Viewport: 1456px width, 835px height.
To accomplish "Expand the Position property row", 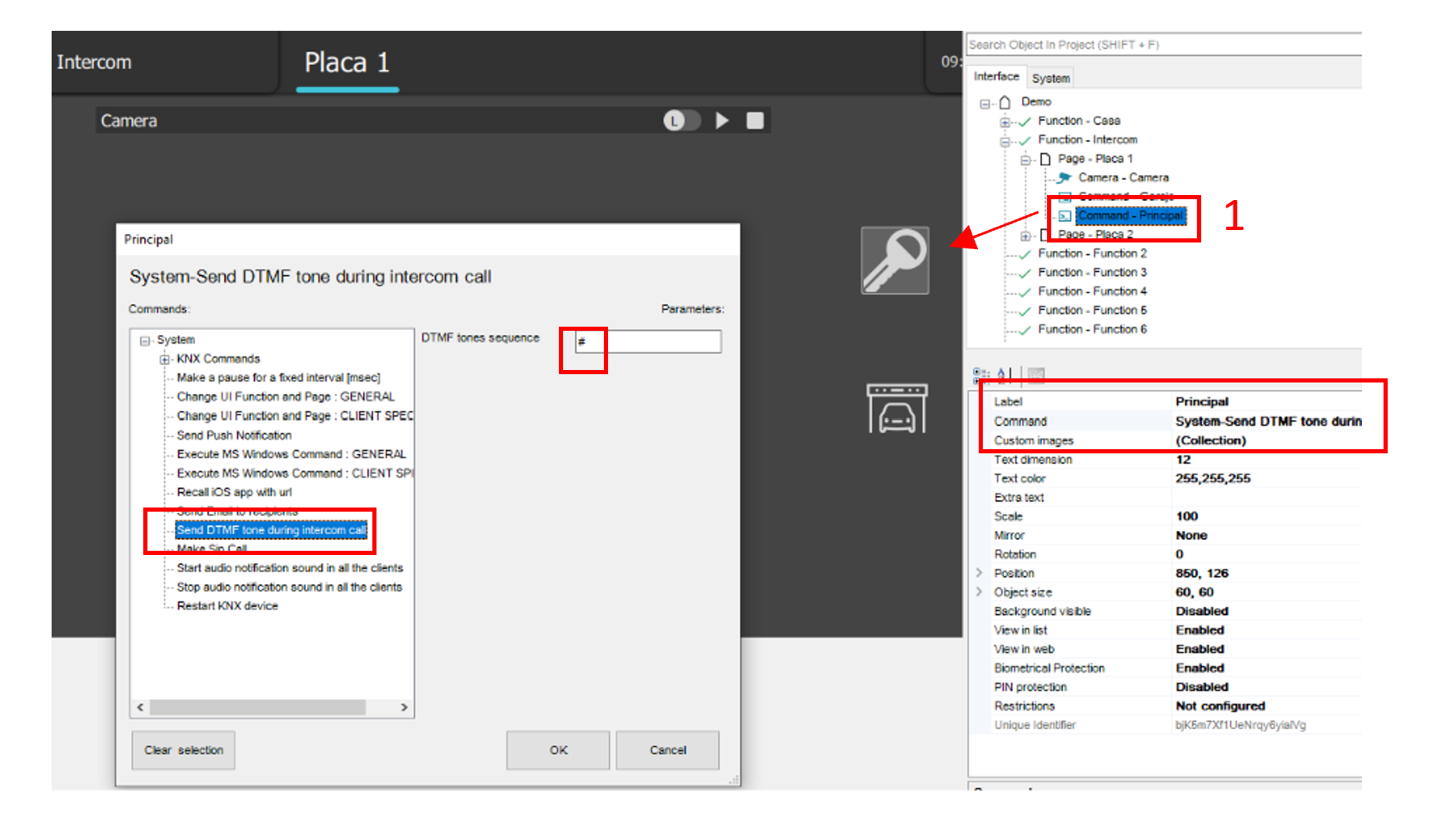I will click(x=980, y=573).
